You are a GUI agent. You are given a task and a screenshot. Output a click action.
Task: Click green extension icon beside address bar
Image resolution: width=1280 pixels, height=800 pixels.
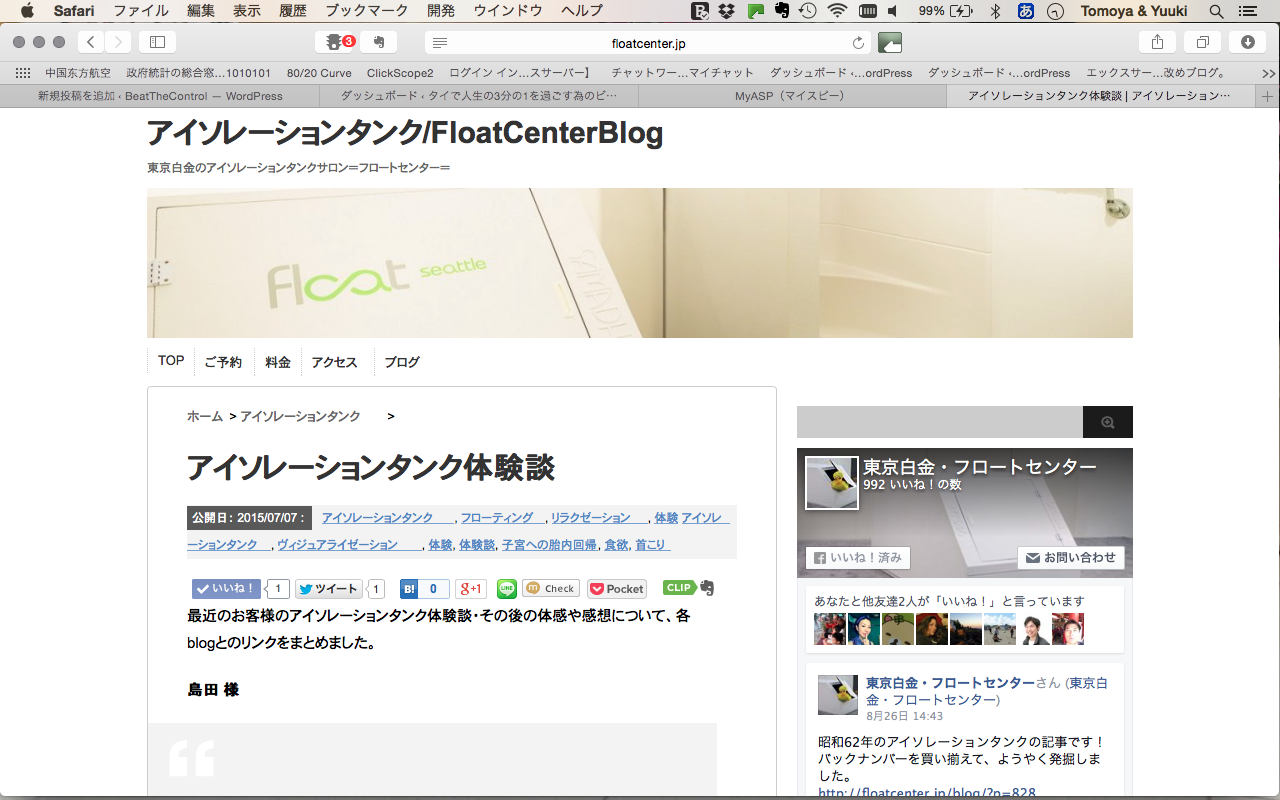[x=890, y=42]
